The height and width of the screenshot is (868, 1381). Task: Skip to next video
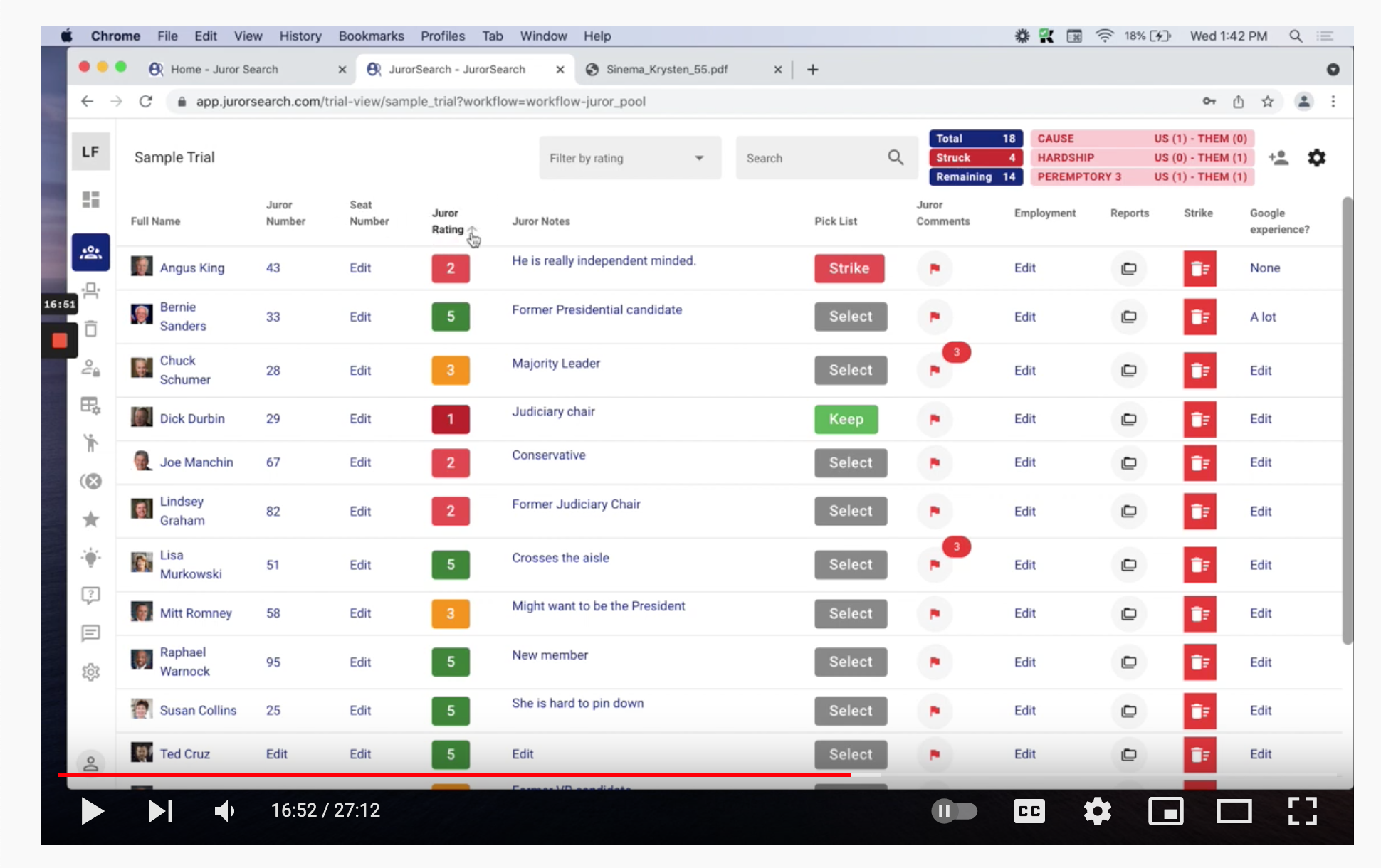point(160,811)
